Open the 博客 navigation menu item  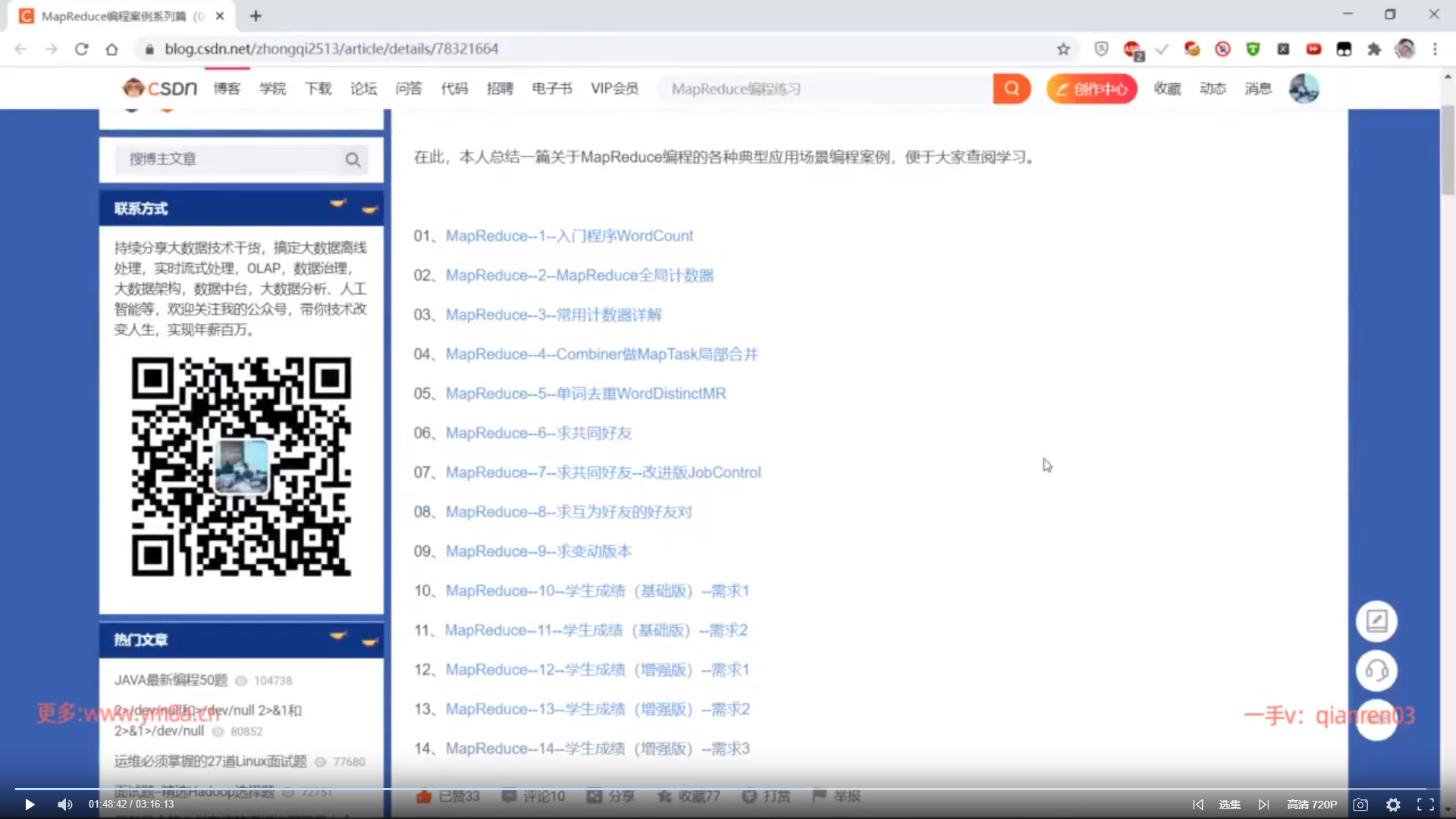coord(227,89)
